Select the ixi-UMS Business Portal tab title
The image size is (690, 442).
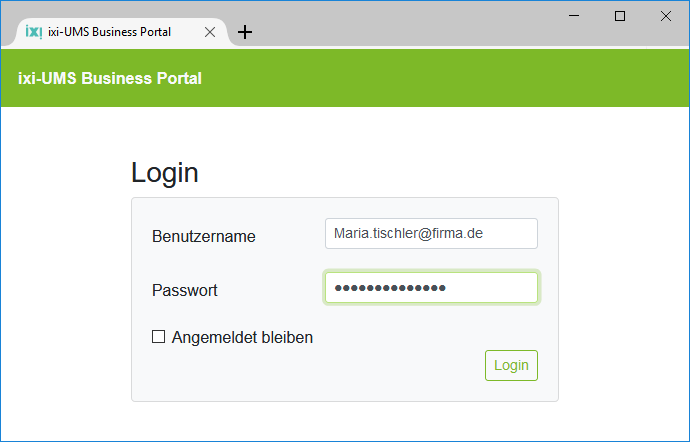pyautogui.click(x=109, y=32)
